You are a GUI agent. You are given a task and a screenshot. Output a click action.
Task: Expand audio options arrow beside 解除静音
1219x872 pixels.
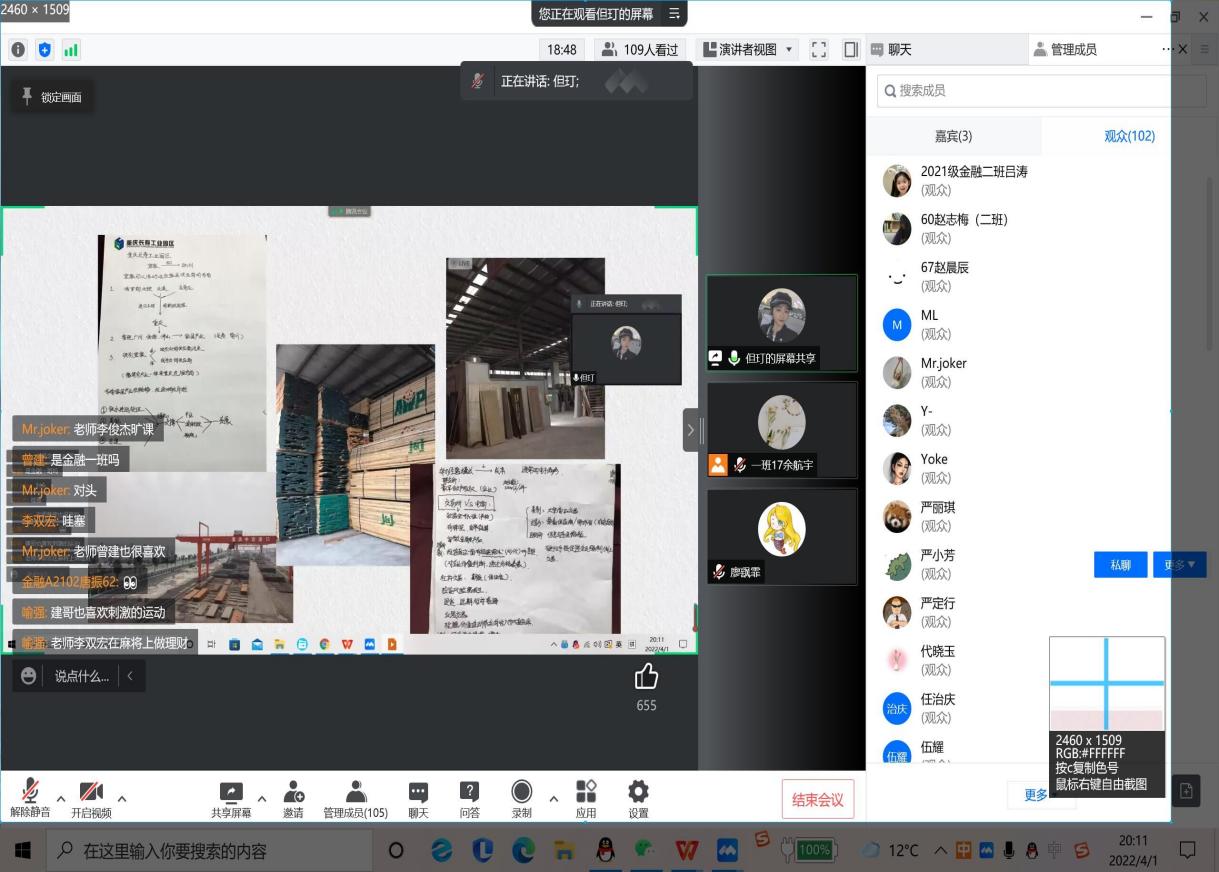(61, 798)
